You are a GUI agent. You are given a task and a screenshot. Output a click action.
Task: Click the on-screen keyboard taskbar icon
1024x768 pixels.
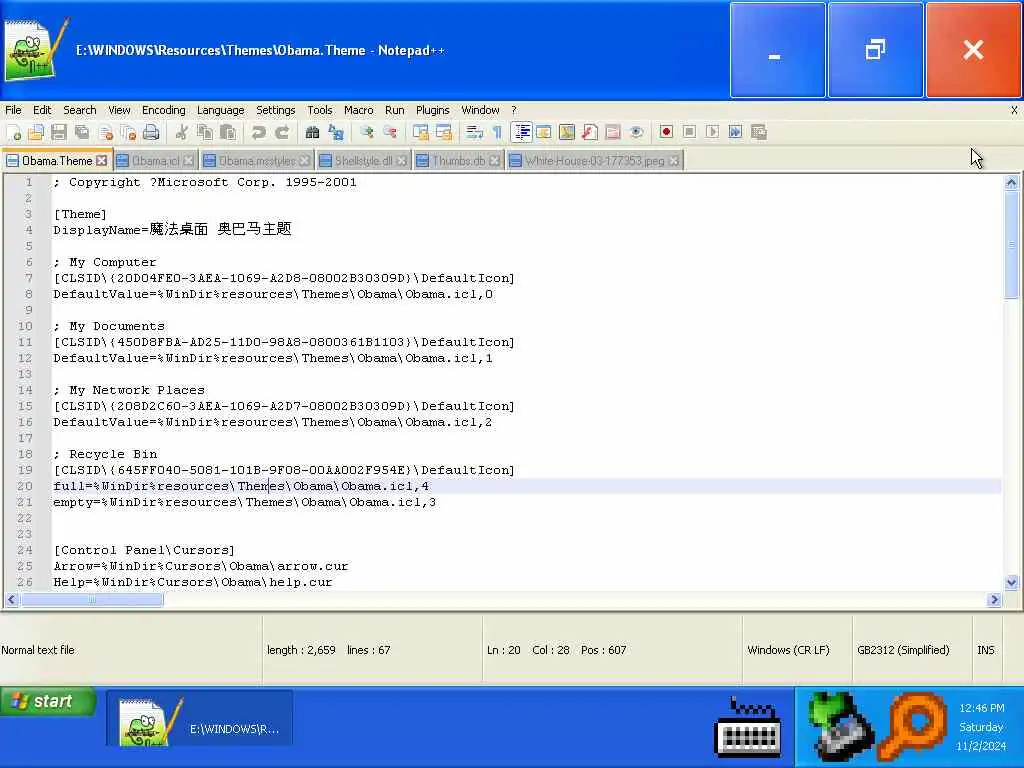click(x=748, y=728)
